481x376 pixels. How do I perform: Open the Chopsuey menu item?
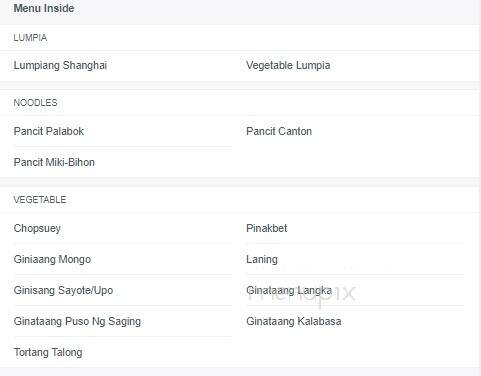pos(37,228)
